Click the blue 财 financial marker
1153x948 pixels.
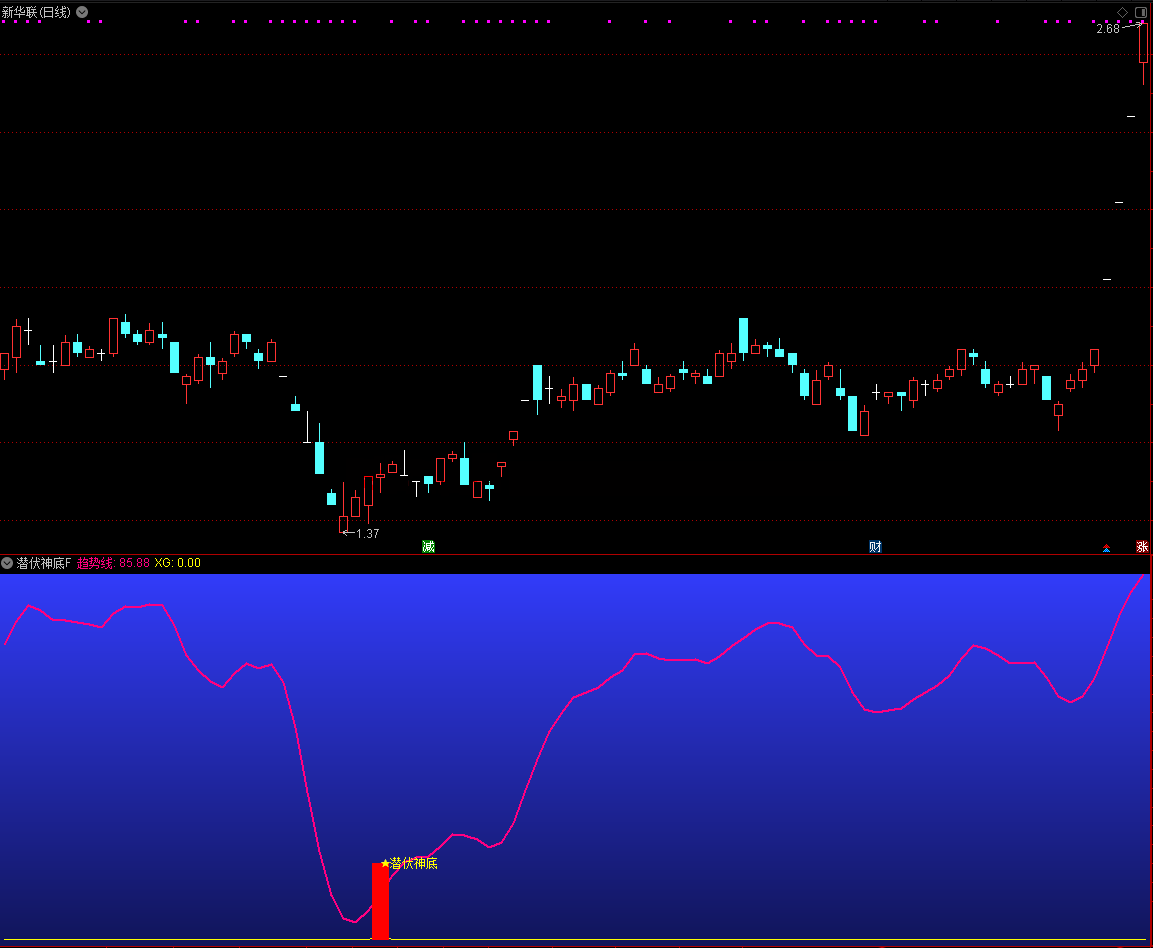pos(875,546)
